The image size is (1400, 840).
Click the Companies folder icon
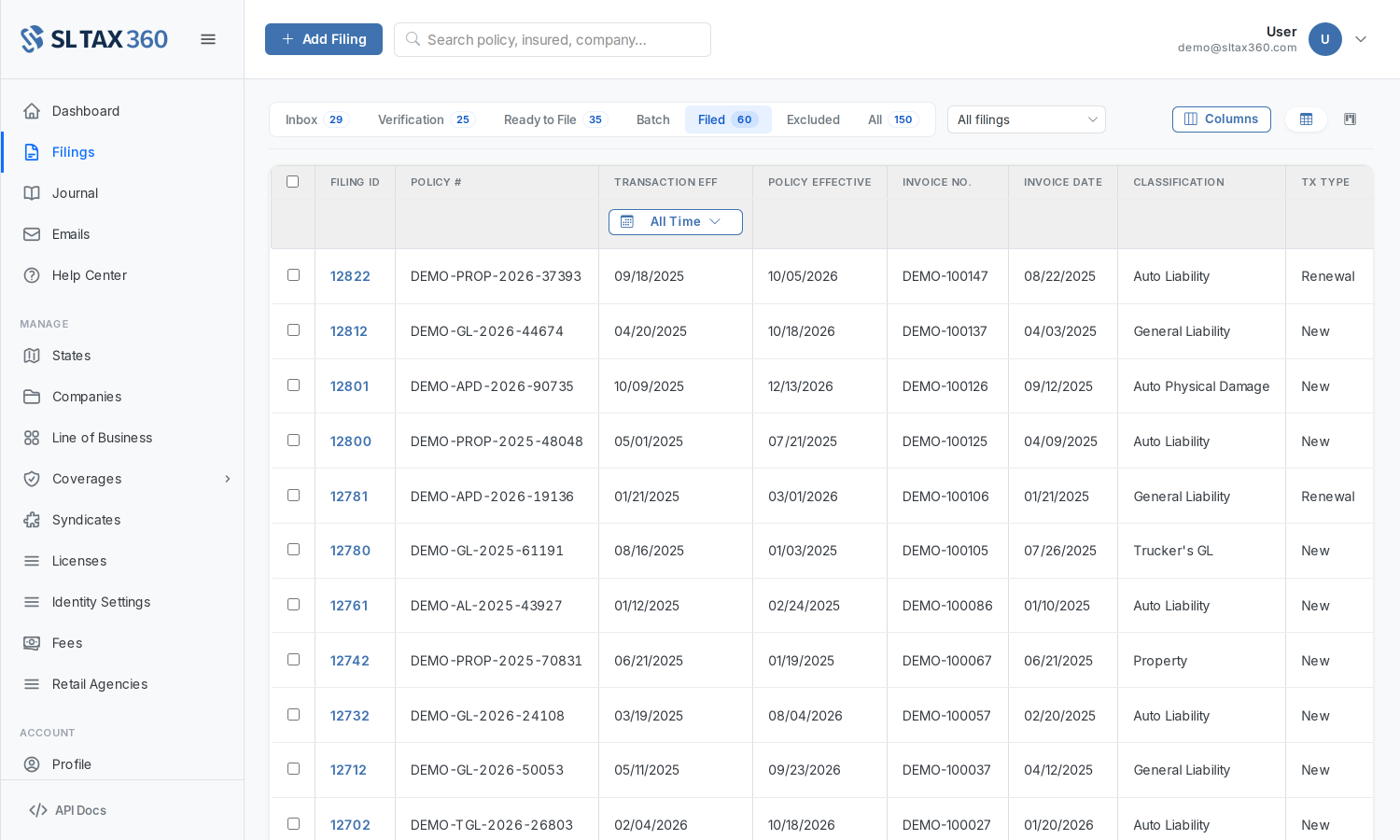(32, 397)
